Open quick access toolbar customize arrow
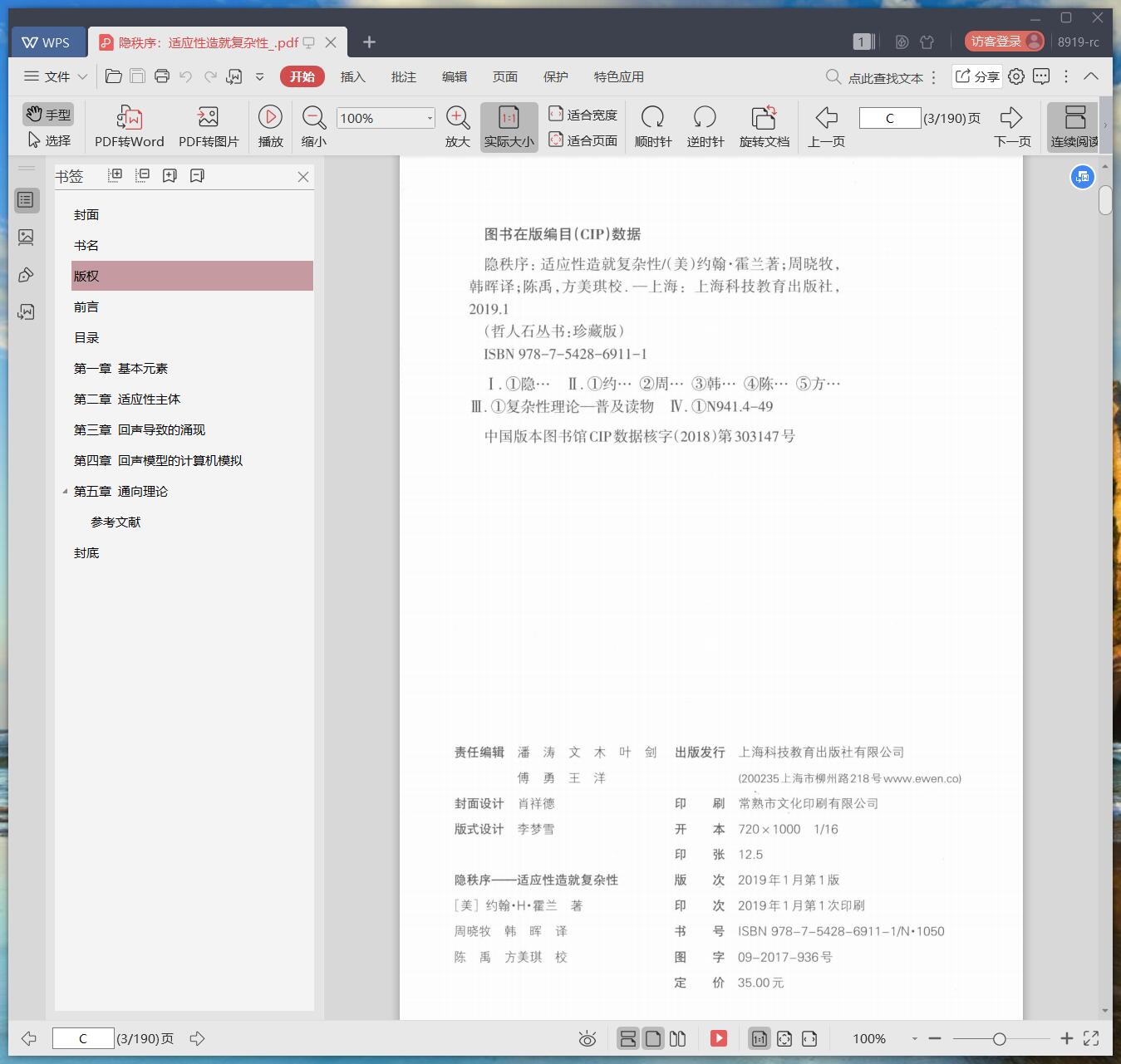Screen dimensions: 1121x1064 coord(259,76)
